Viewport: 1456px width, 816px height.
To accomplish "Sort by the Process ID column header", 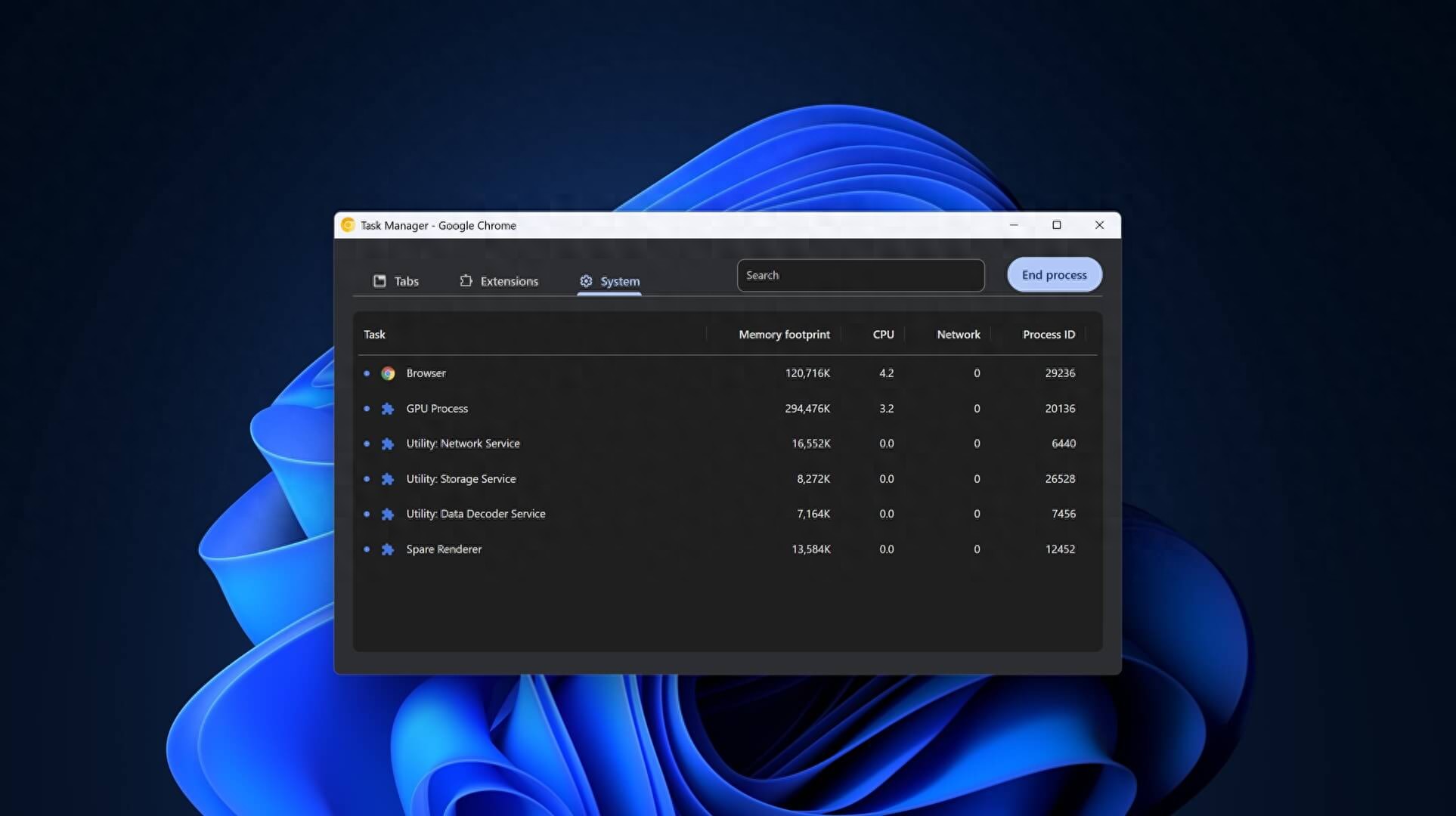I will pyautogui.click(x=1049, y=335).
